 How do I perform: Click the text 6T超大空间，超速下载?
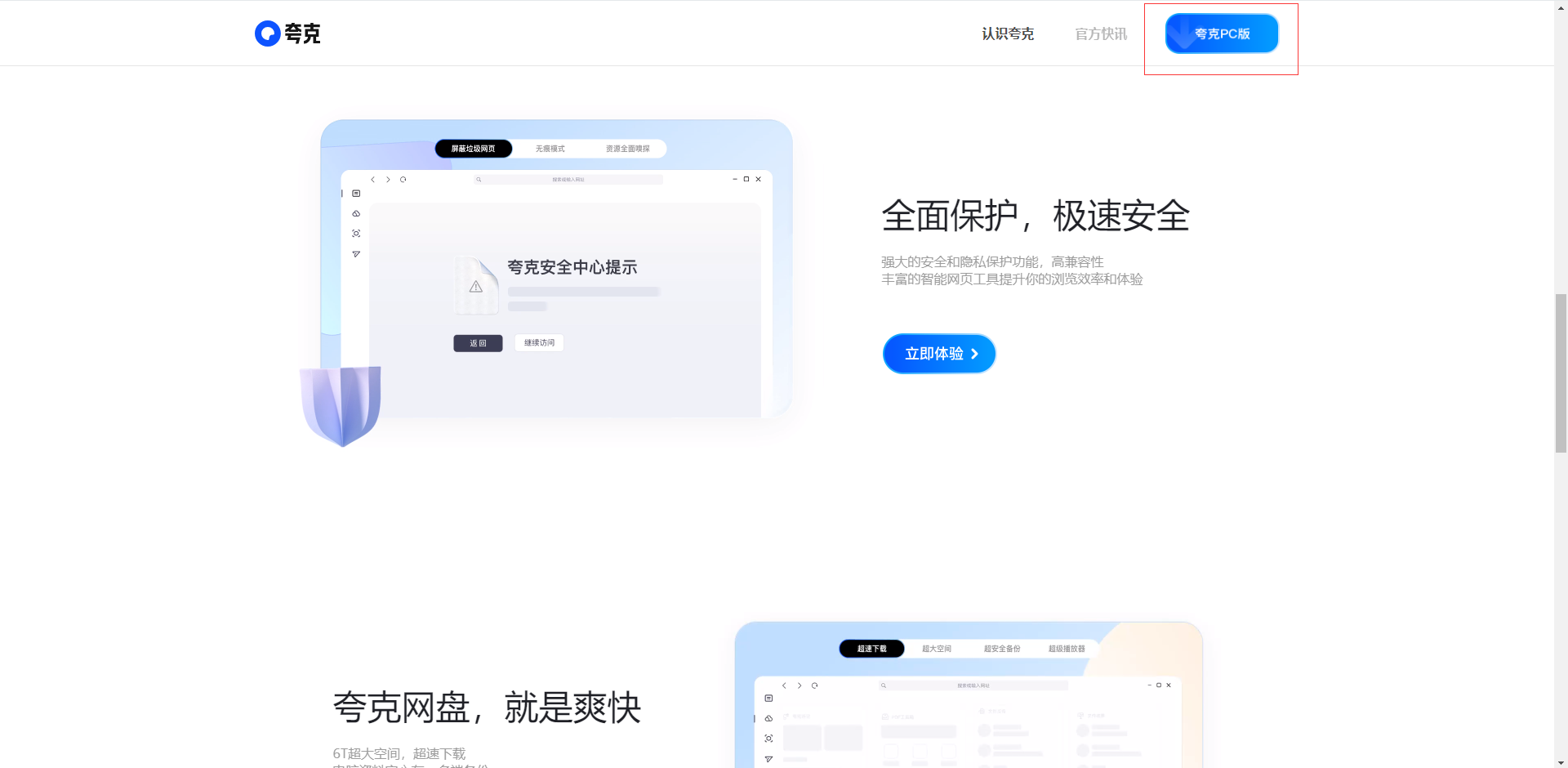[x=399, y=754]
